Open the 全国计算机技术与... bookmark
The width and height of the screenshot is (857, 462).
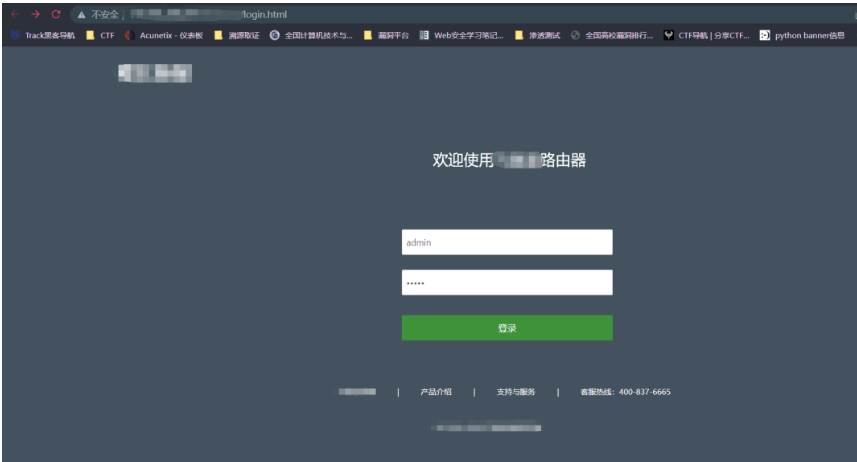click(x=311, y=36)
